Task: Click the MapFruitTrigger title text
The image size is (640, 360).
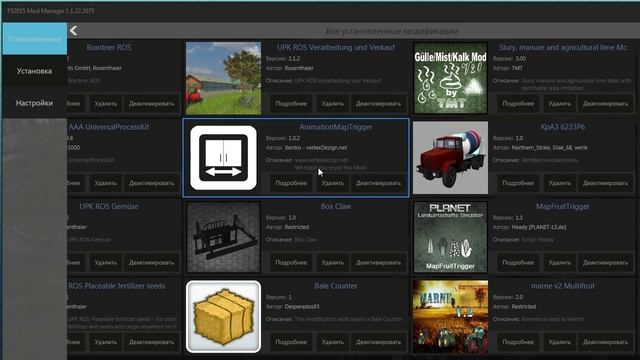Action: point(562,207)
